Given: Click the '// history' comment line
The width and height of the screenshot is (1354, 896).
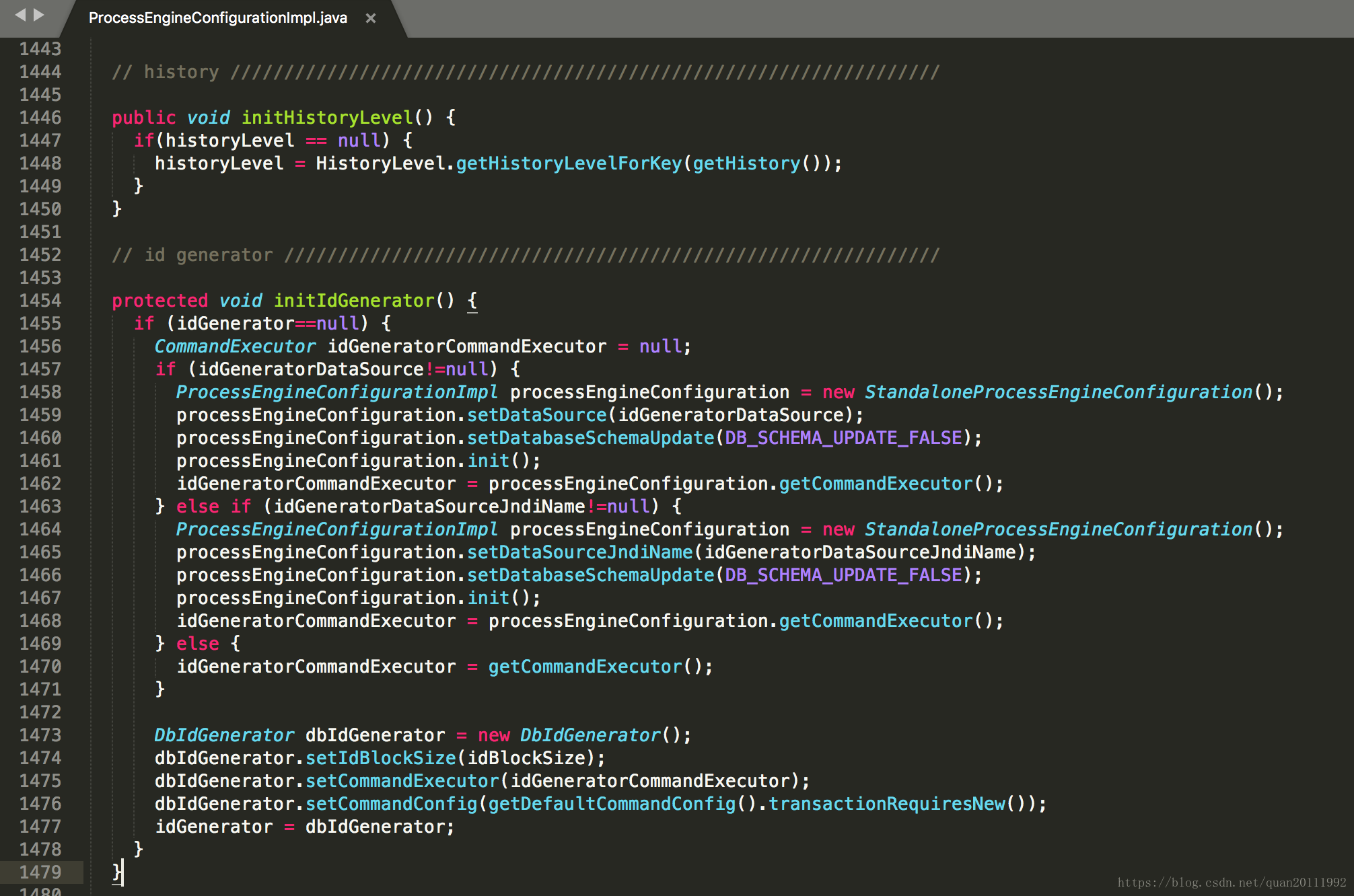Looking at the screenshot, I should point(525,72).
